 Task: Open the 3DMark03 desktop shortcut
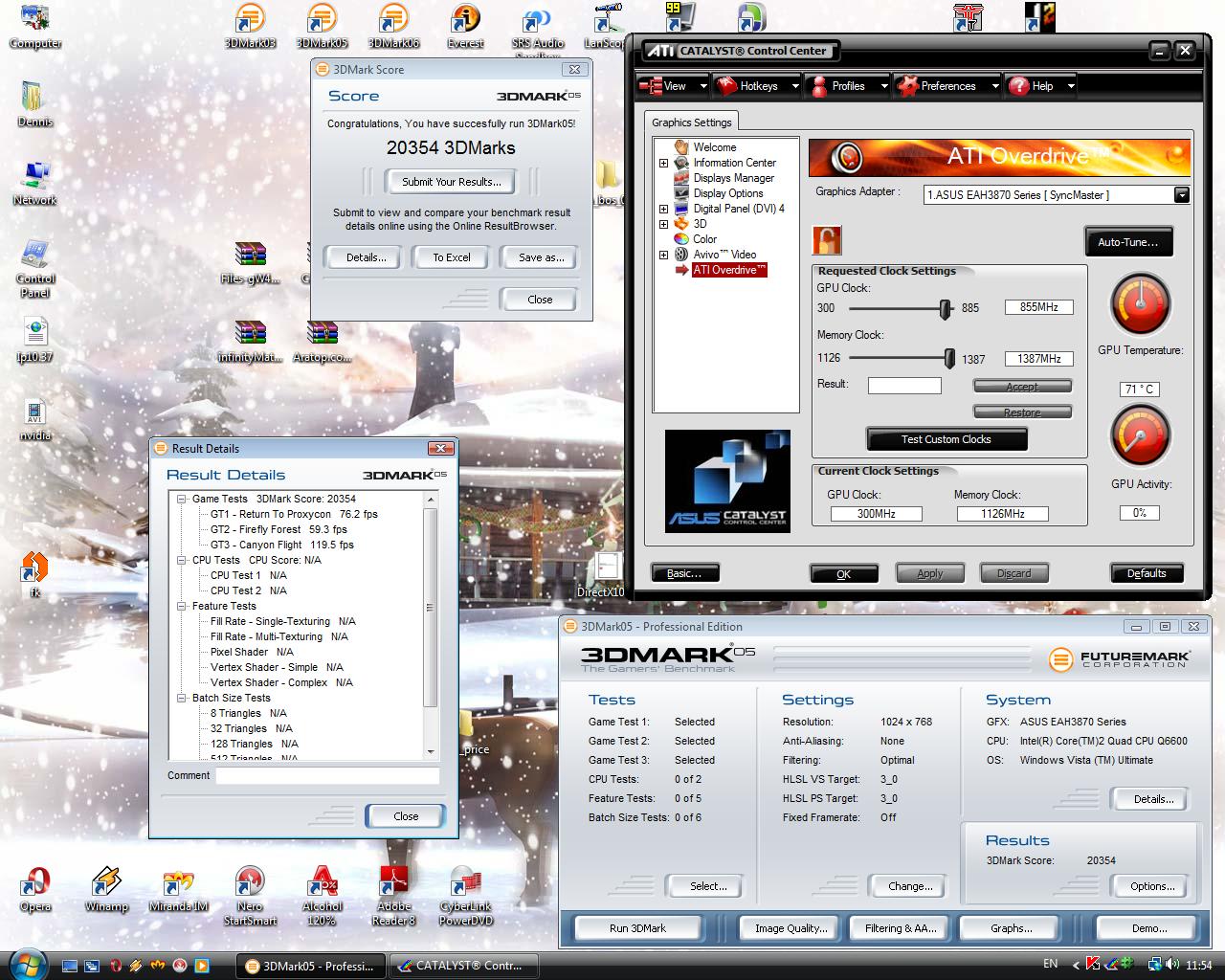click(250, 26)
